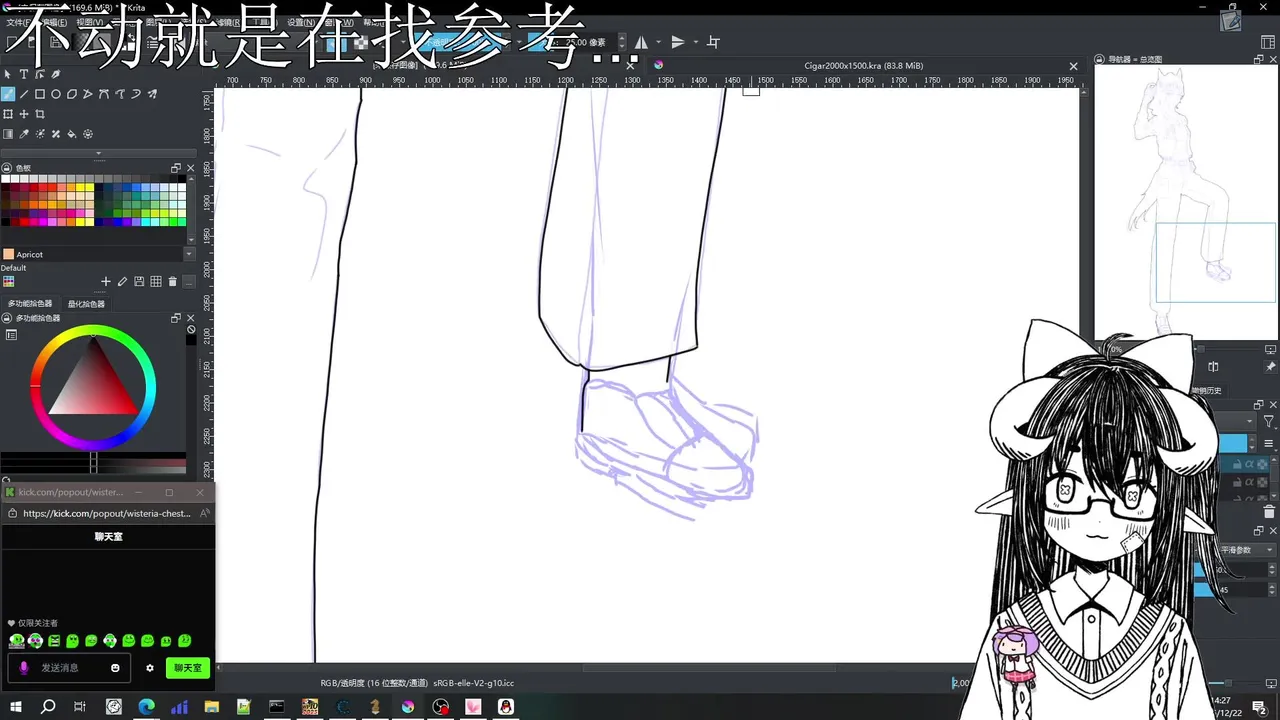Delete the selected palette swatch
1280x720 pixels.
(172, 282)
